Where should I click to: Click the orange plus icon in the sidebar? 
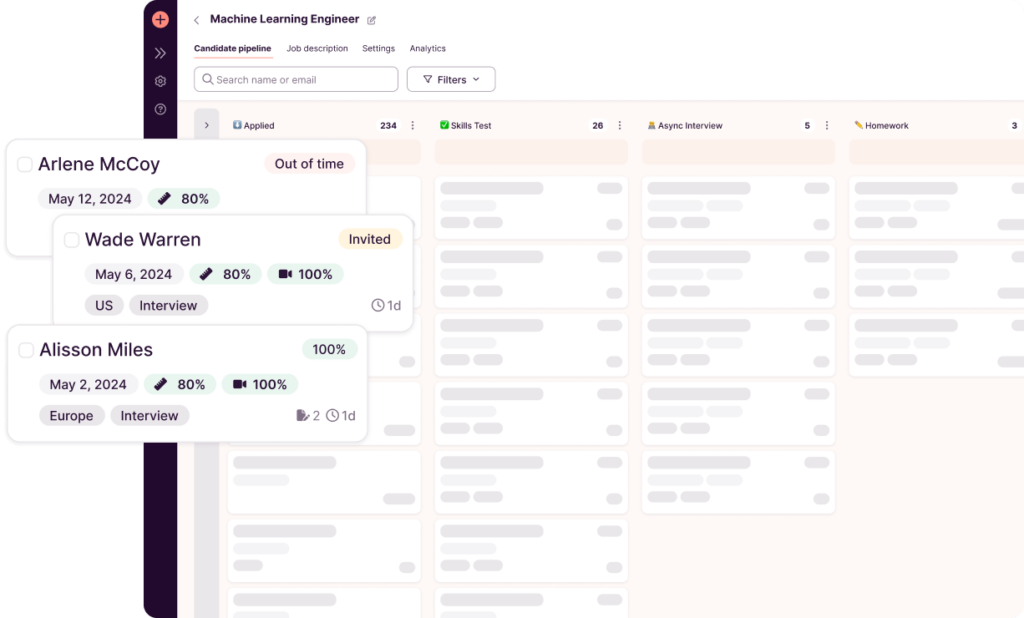(160, 19)
